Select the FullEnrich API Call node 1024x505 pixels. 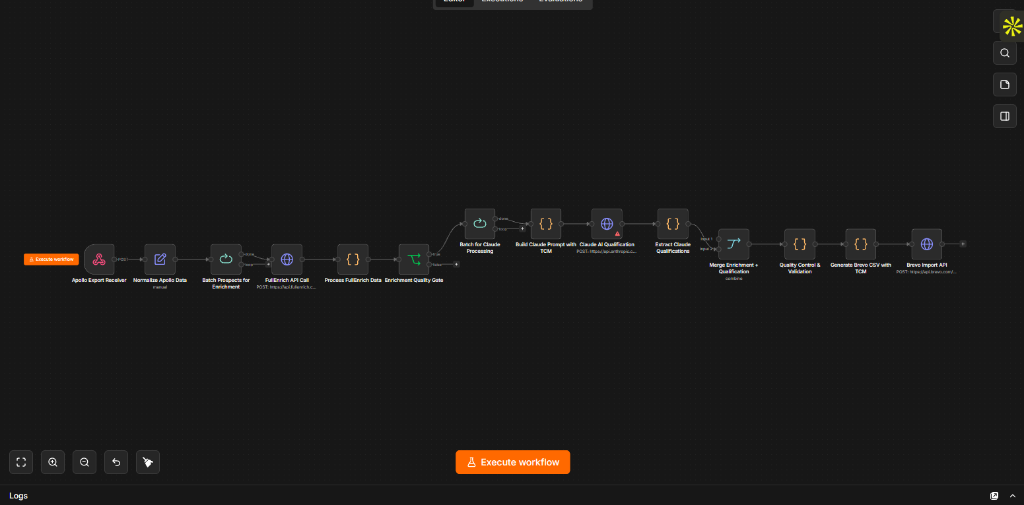click(x=287, y=259)
